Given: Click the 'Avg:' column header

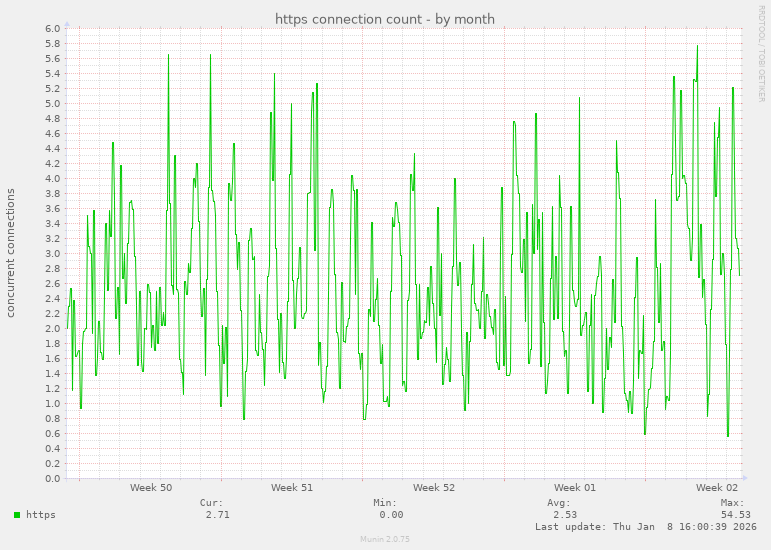Looking at the screenshot, I should tap(559, 503).
